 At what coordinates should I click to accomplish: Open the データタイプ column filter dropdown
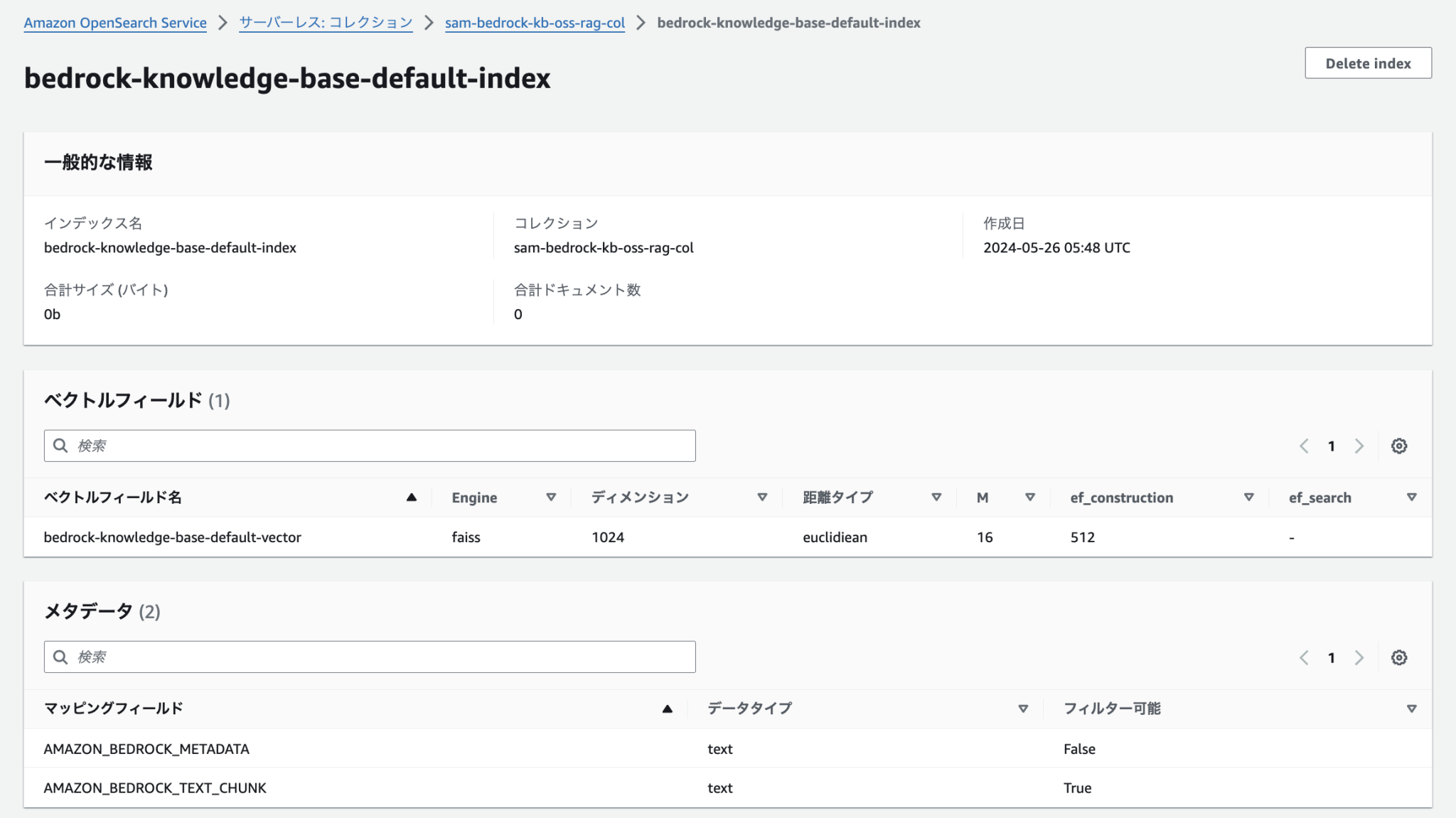tap(1024, 709)
